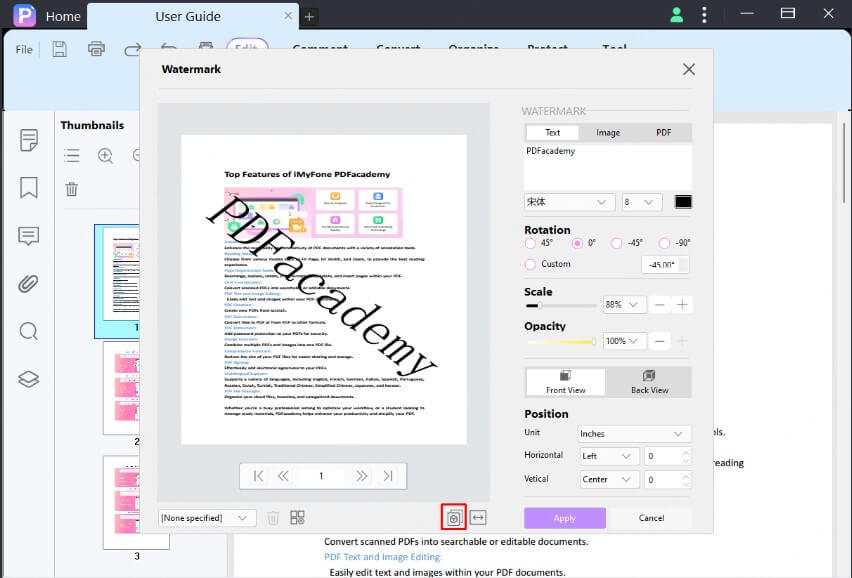This screenshot has height=578, width=852.
Task: Close the Watermark dialog
Action: [x=689, y=70]
